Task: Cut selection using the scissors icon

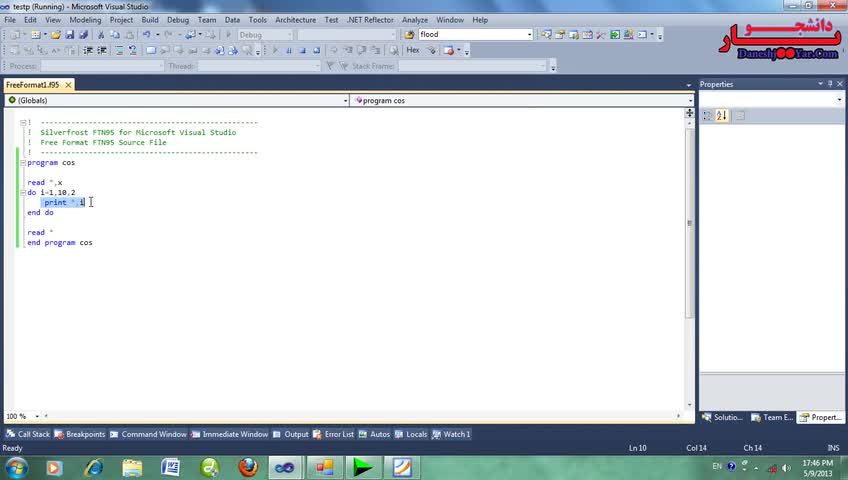Action: [x=101, y=35]
